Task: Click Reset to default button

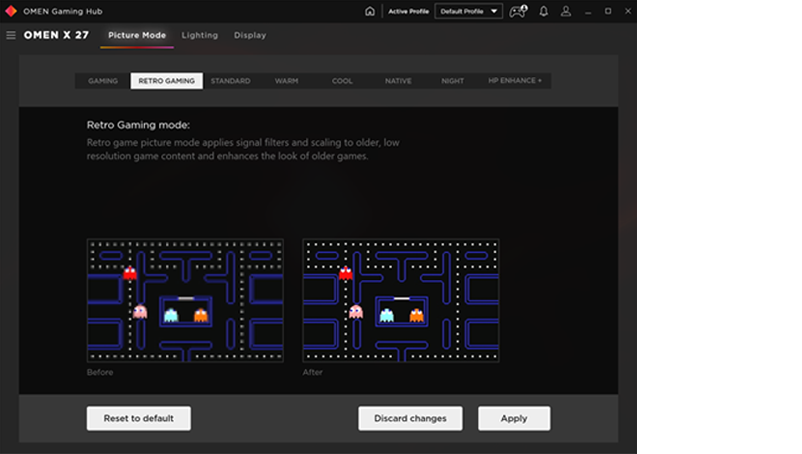Action: click(139, 418)
